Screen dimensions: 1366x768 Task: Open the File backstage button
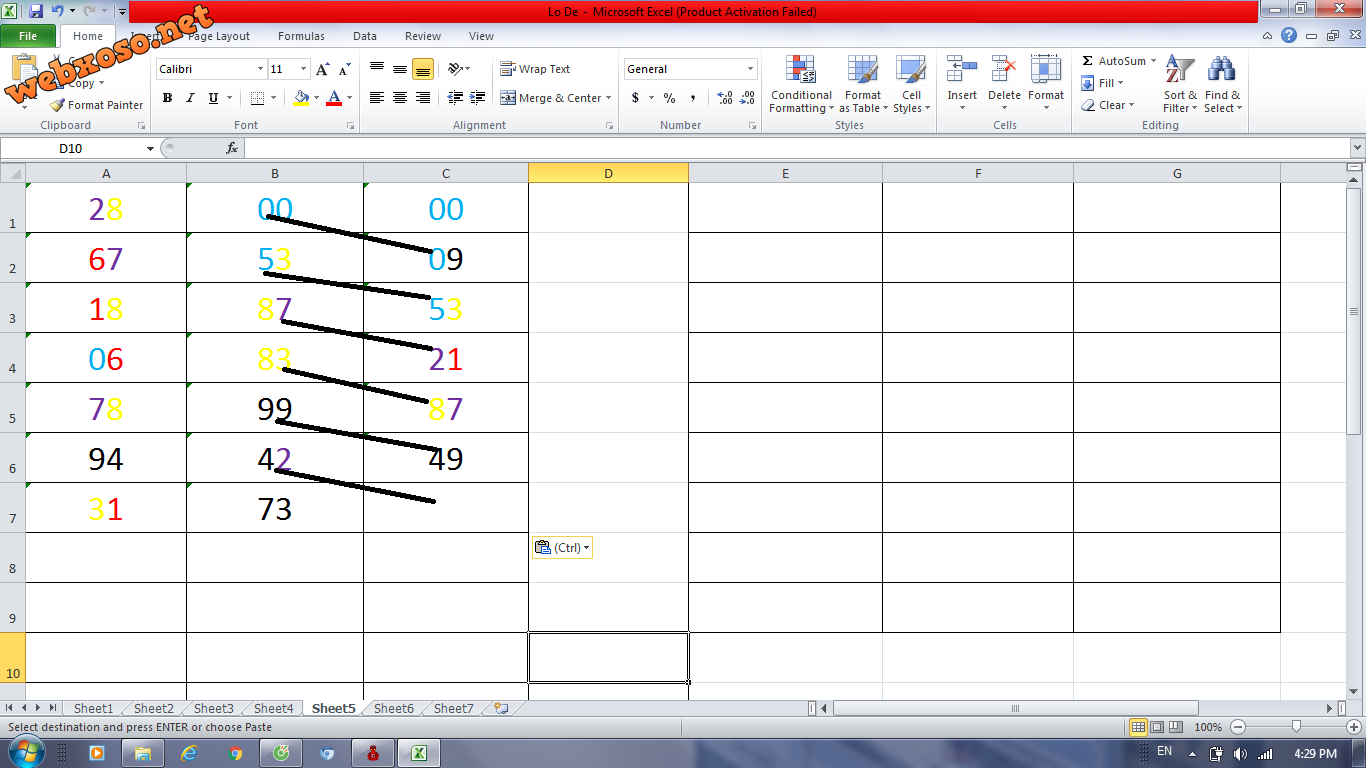[x=28, y=36]
